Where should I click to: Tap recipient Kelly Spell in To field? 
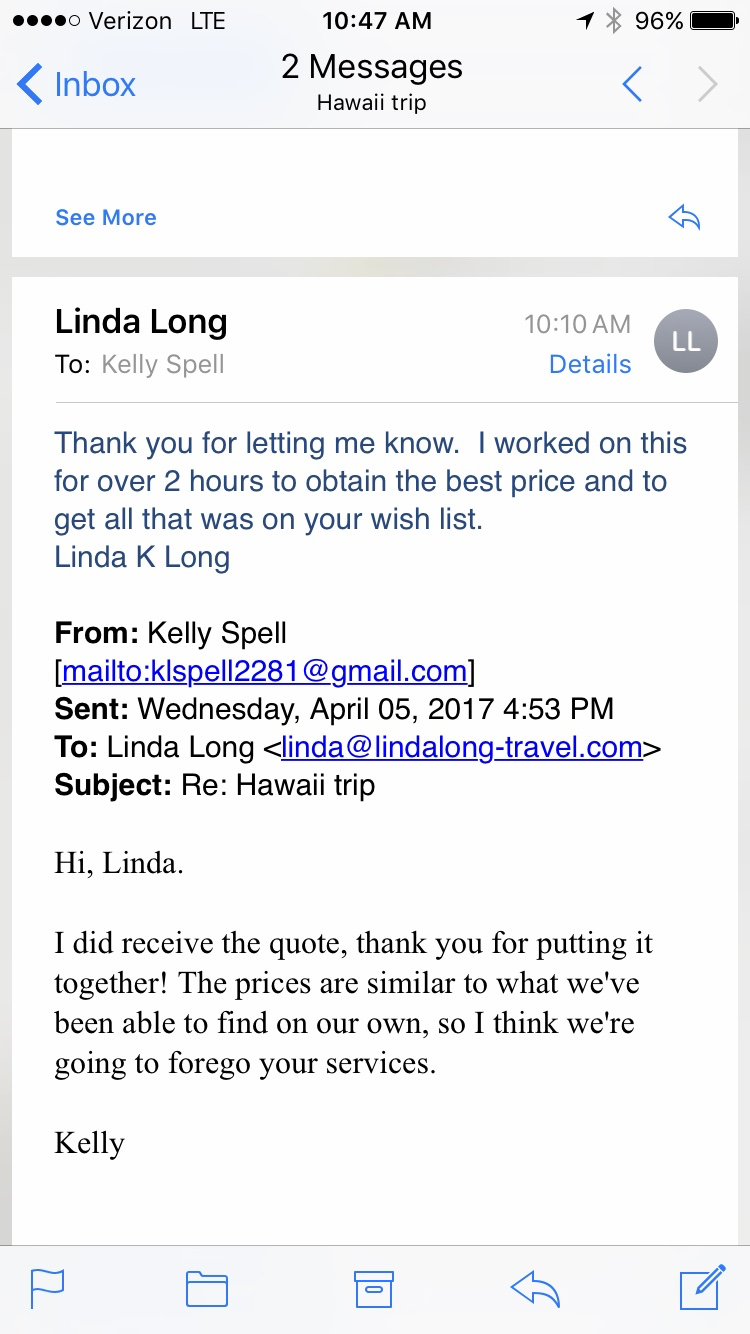(x=163, y=365)
